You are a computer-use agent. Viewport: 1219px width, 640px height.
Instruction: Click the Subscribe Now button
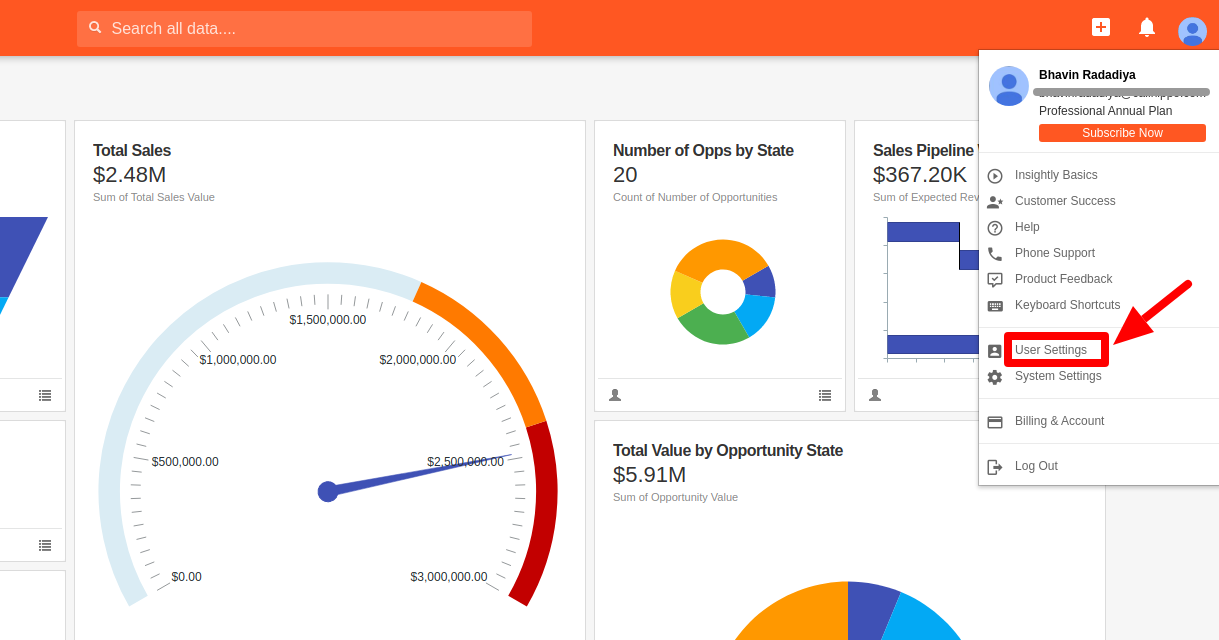(1122, 133)
